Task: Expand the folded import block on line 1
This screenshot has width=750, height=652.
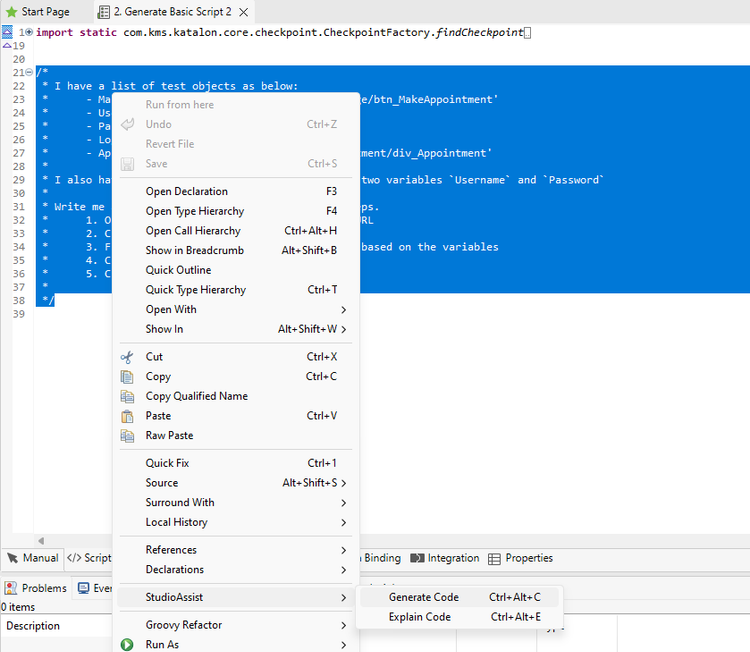Action: pyautogui.click(x=29, y=33)
